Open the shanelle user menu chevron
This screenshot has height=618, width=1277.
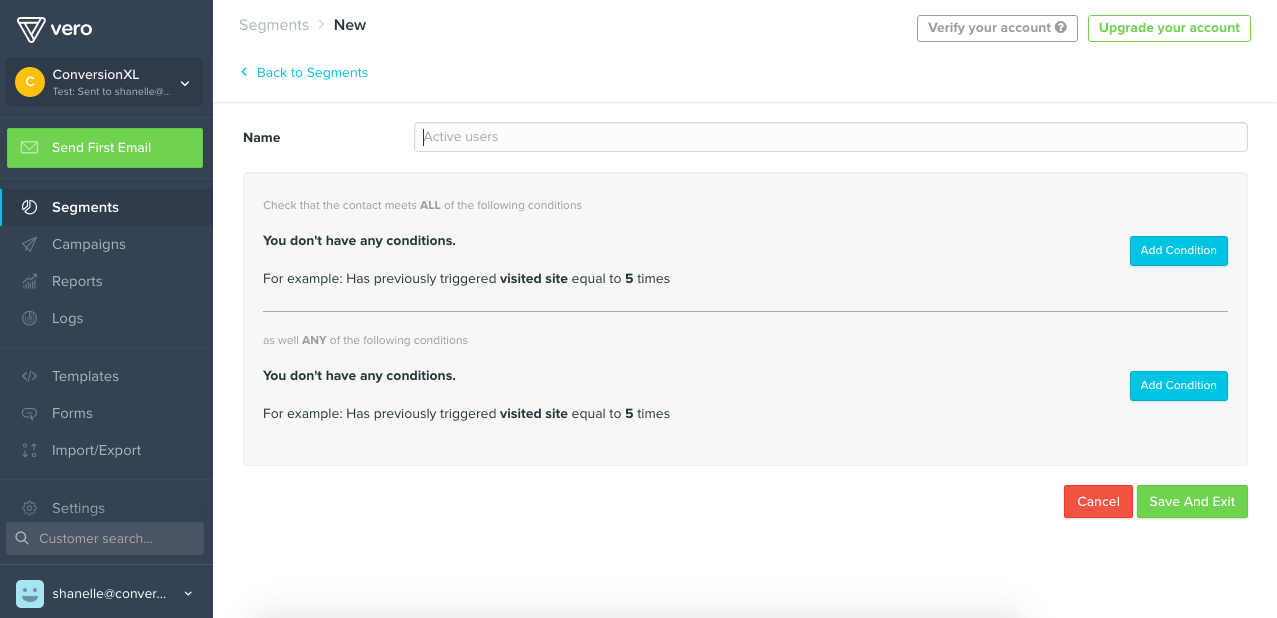(188, 594)
